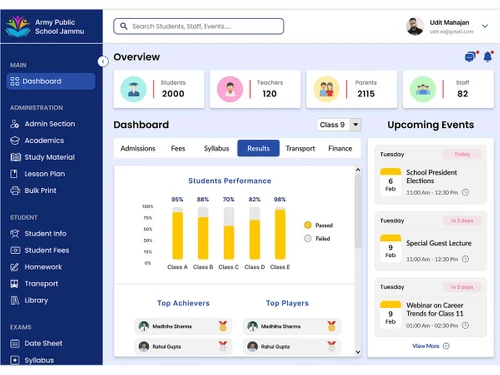500x375 pixels.
Task: Open Dashboard in the sidebar
Action: click(51, 81)
